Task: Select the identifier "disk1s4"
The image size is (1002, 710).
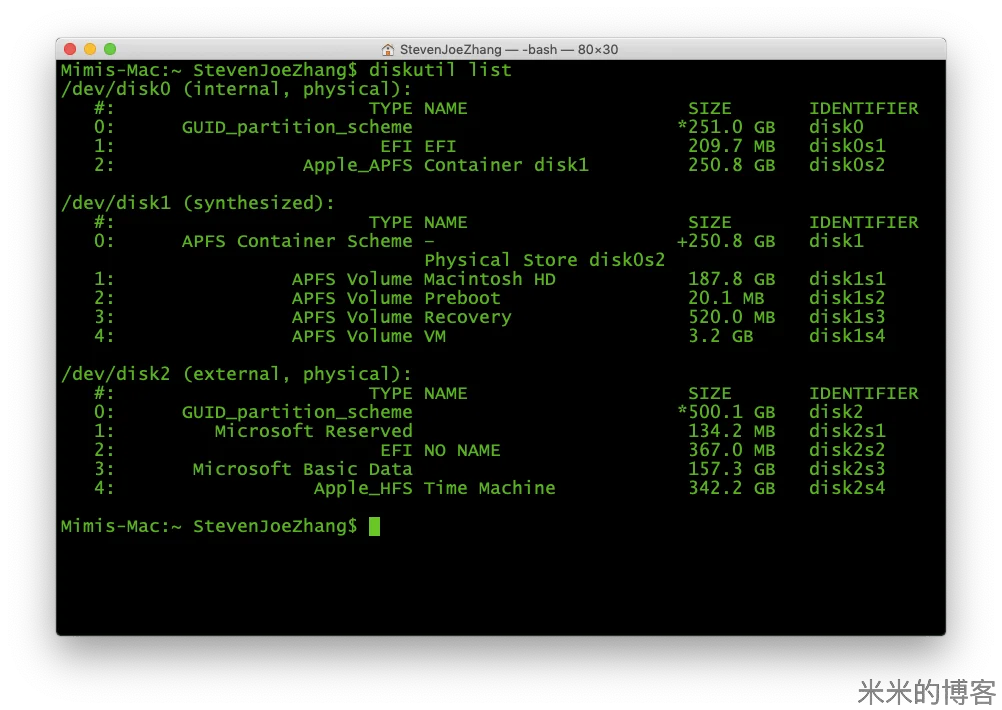Action: pos(847,336)
